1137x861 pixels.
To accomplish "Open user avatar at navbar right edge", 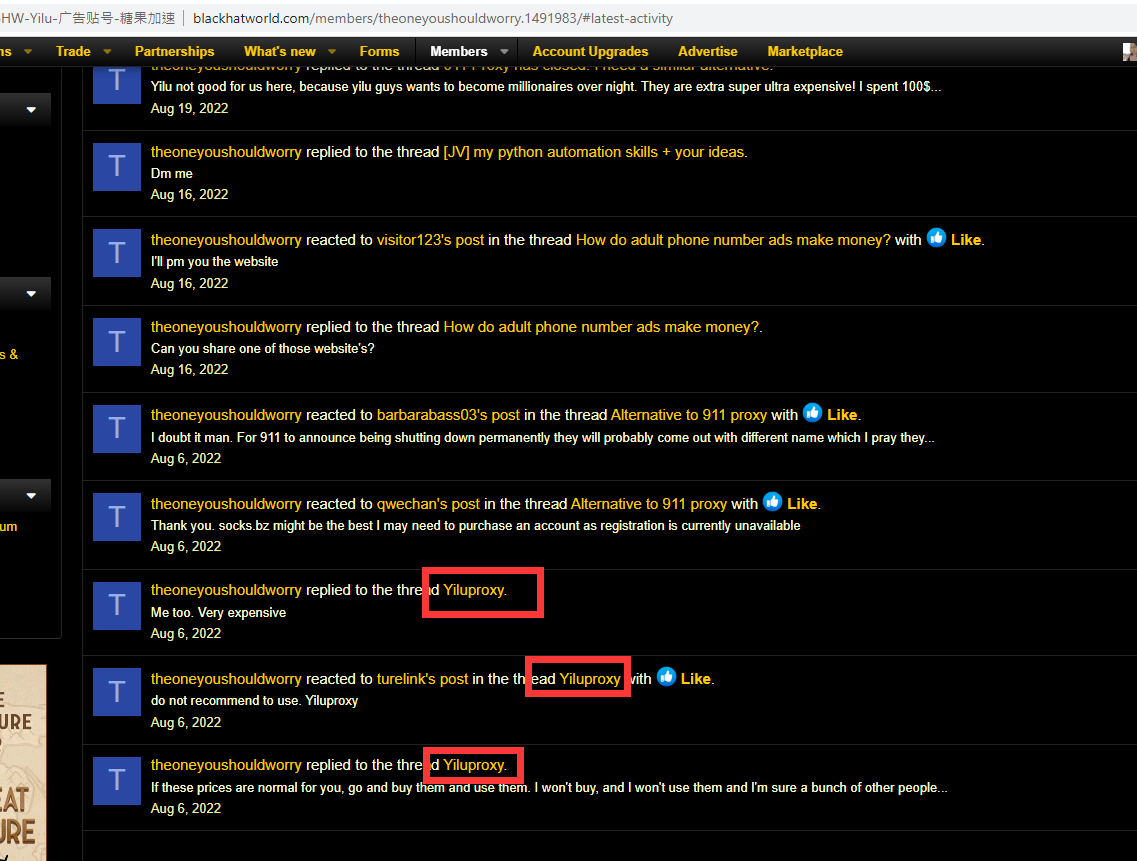I will 1130,52.
